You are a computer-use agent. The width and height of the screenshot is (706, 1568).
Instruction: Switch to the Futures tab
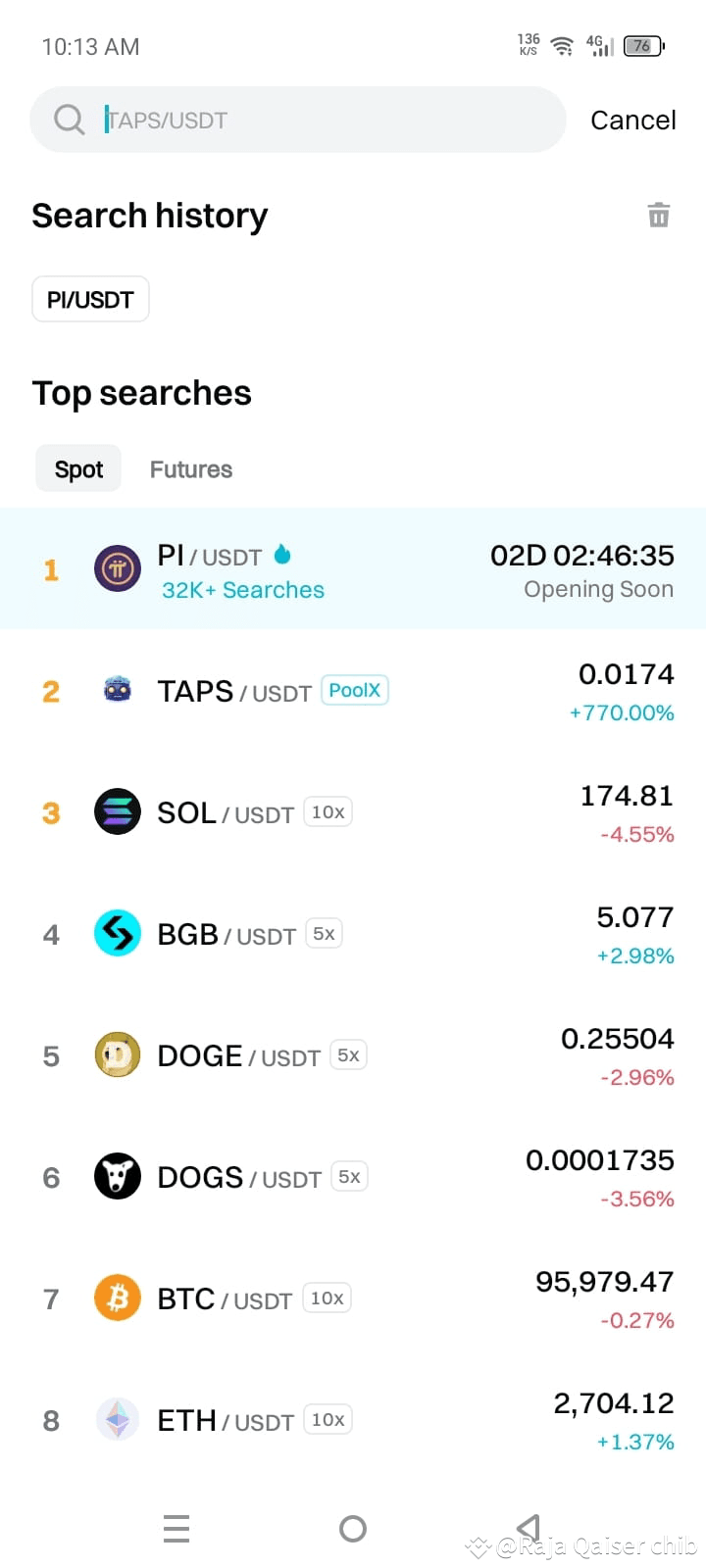click(190, 468)
